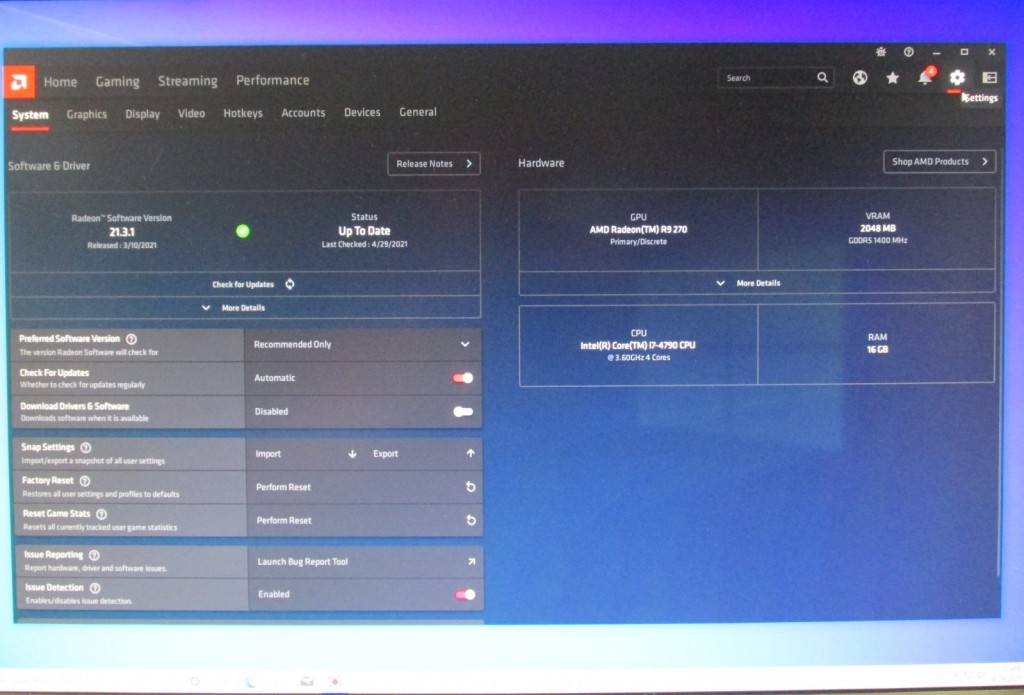Open the General settings tab
The width and height of the screenshot is (1024, 695).
click(x=418, y=112)
